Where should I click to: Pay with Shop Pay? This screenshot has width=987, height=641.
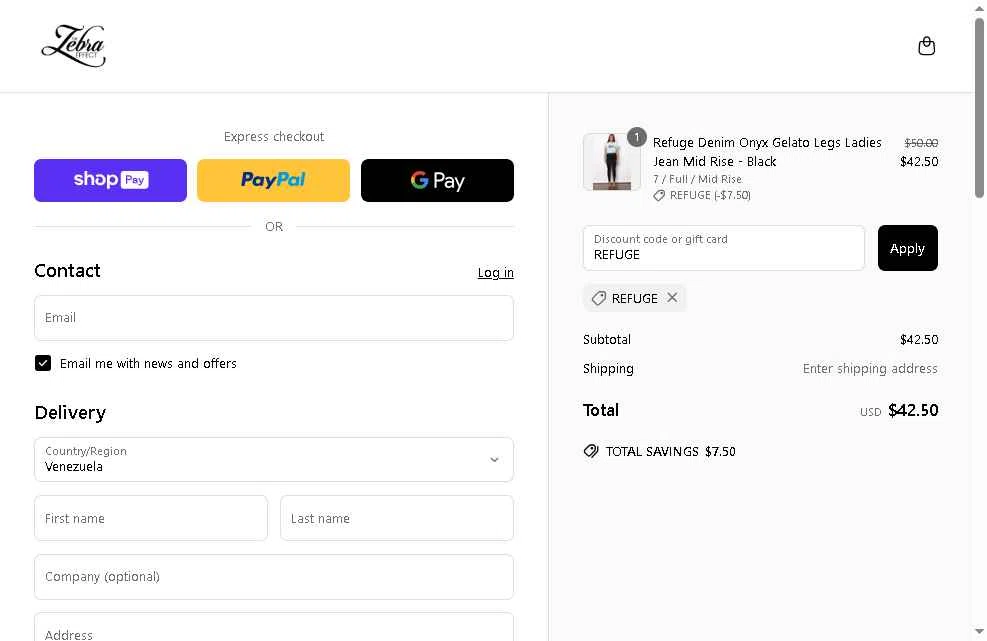tap(110, 181)
